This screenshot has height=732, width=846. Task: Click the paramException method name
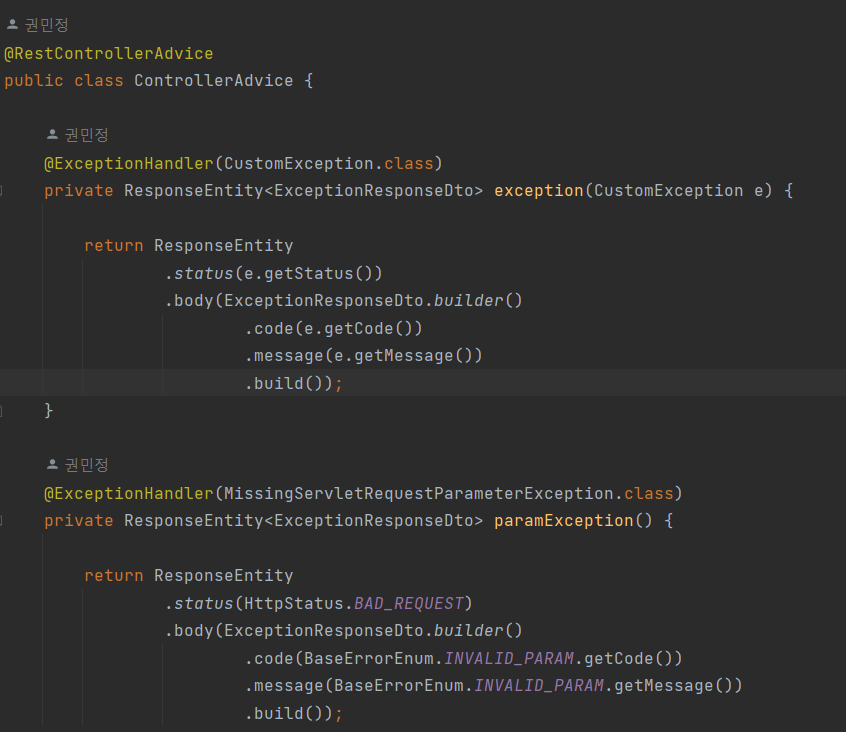tap(564, 521)
